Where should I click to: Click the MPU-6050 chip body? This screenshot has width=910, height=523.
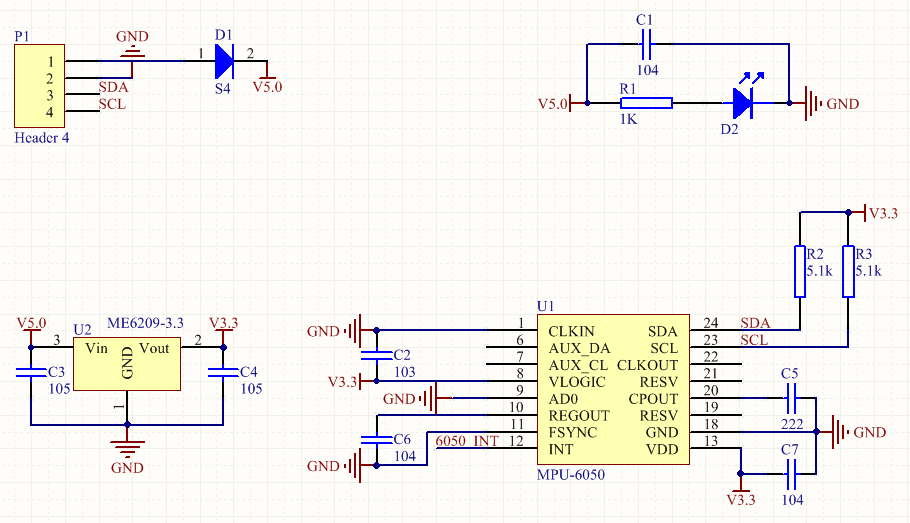[613, 389]
